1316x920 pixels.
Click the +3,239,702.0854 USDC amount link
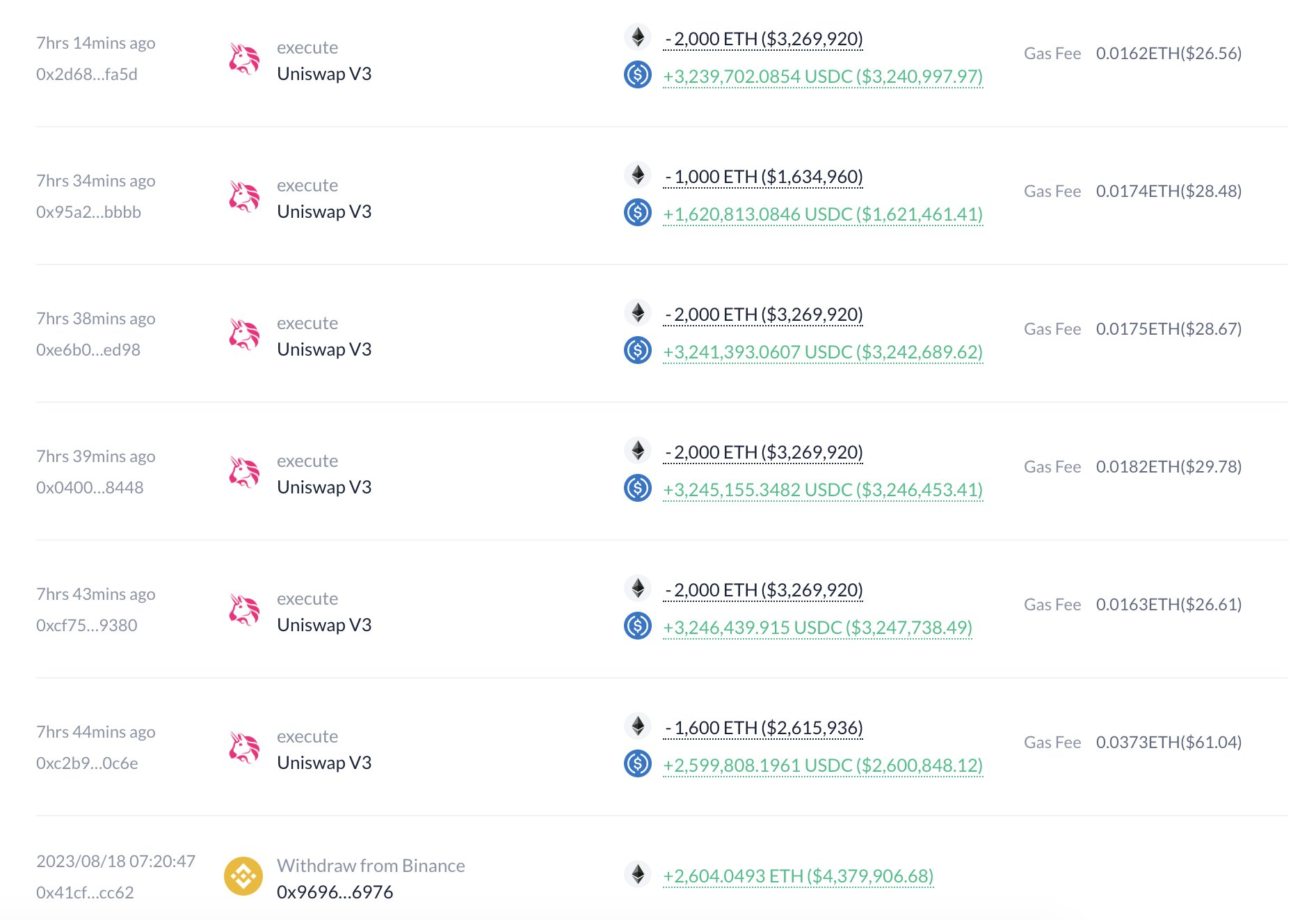(821, 77)
